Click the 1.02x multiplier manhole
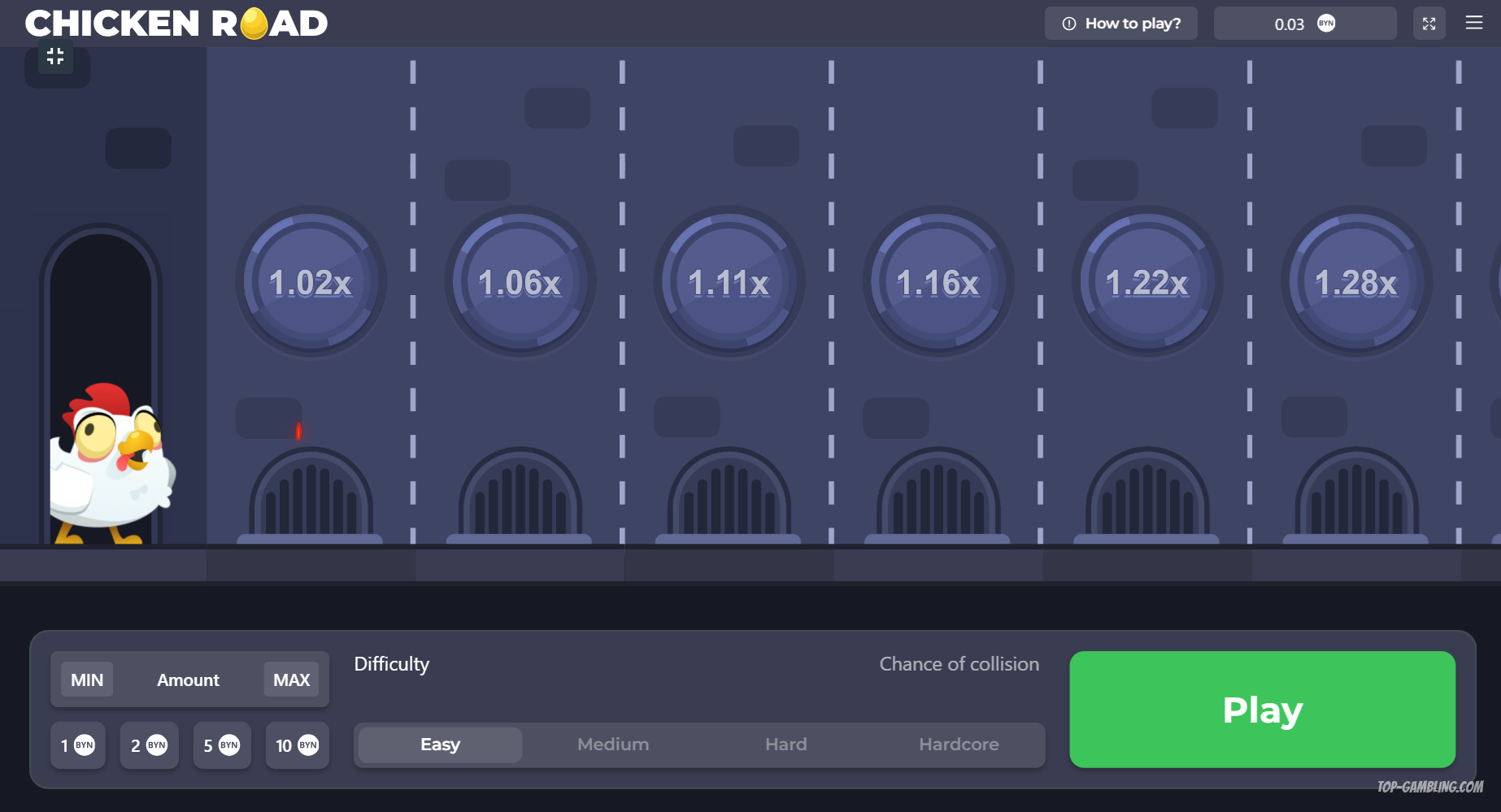This screenshot has width=1501, height=812. point(311,282)
